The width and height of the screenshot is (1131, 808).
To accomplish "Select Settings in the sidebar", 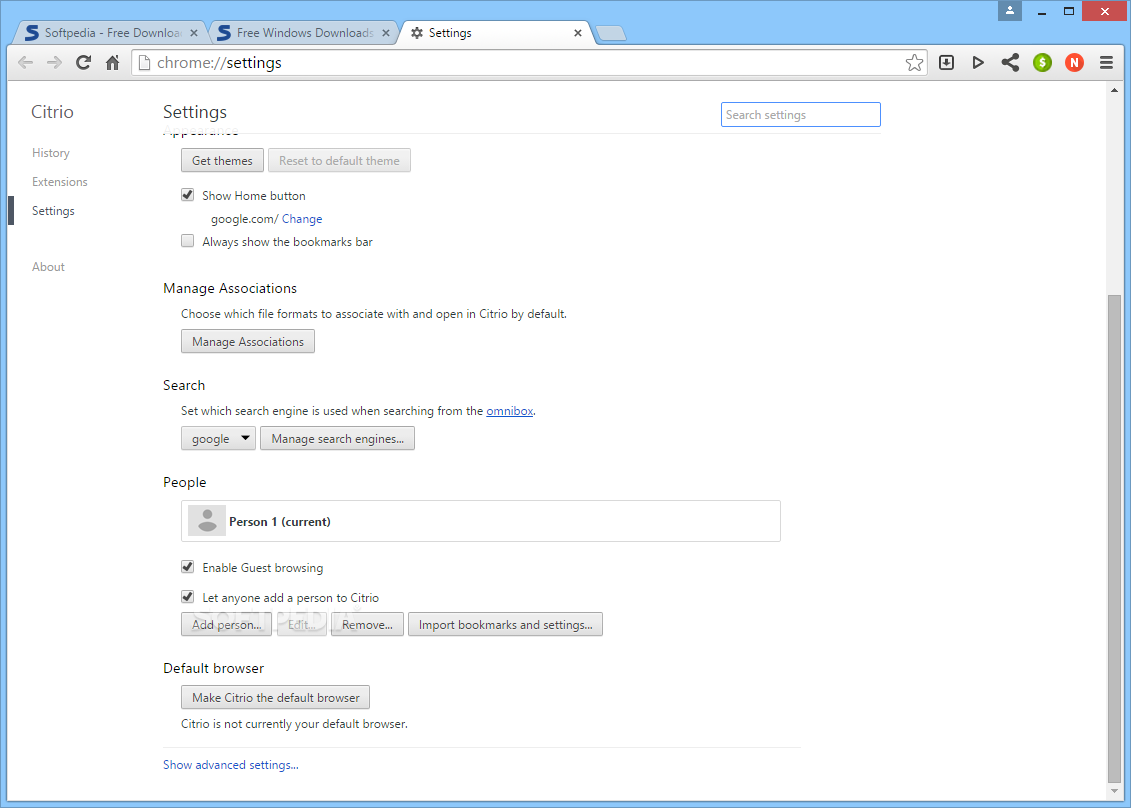I will pos(53,211).
